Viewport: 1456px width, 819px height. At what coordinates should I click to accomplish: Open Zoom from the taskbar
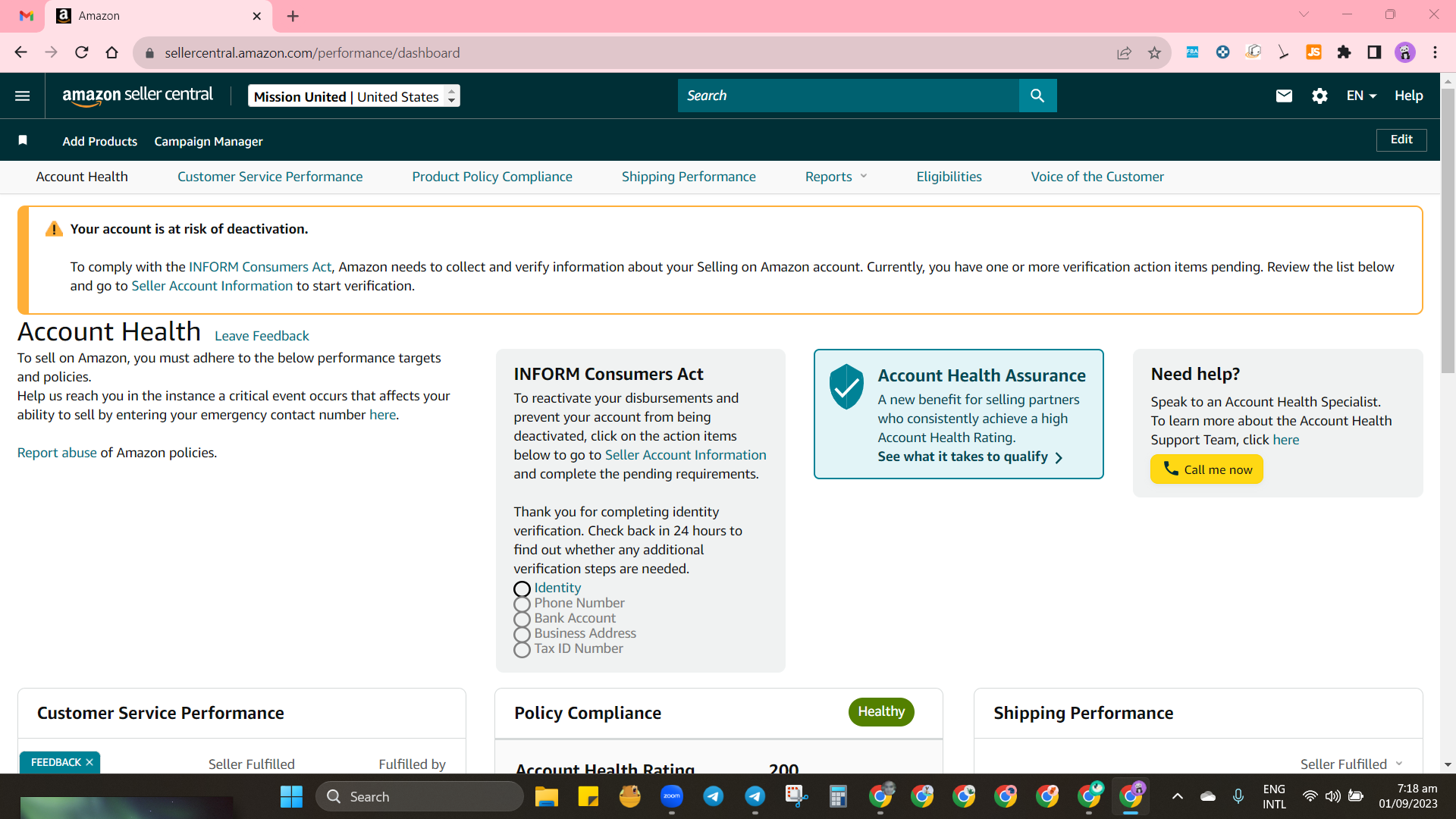tap(672, 796)
